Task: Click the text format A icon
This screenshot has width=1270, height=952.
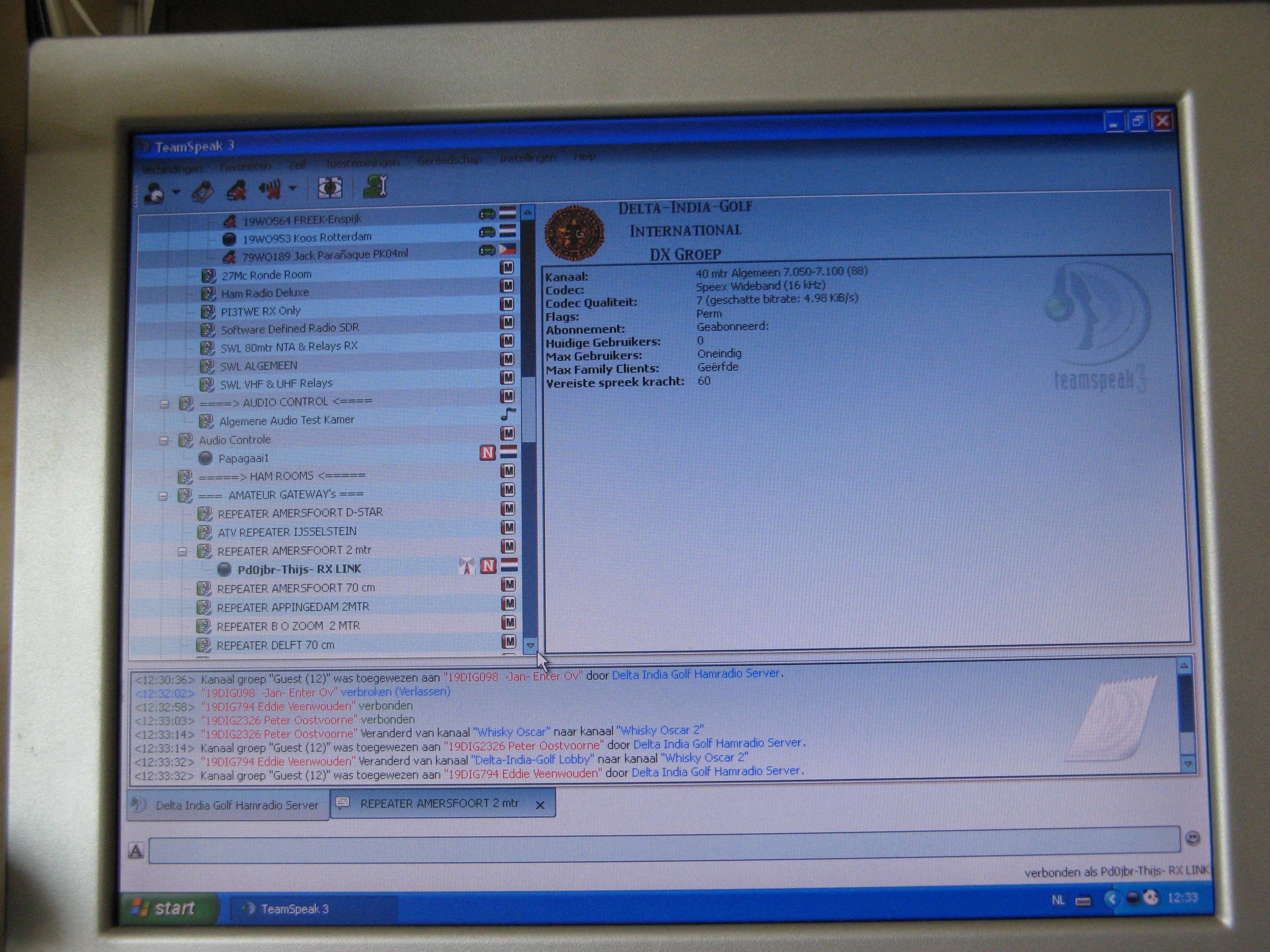Action: pyautogui.click(x=136, y=851)
